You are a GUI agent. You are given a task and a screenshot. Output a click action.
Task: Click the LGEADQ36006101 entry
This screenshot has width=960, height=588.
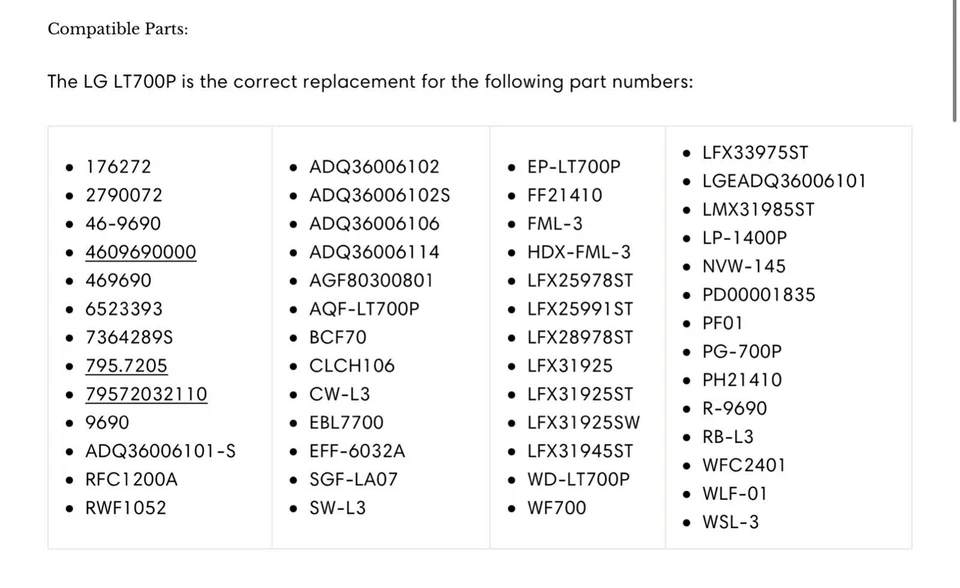tap(784, 181)
